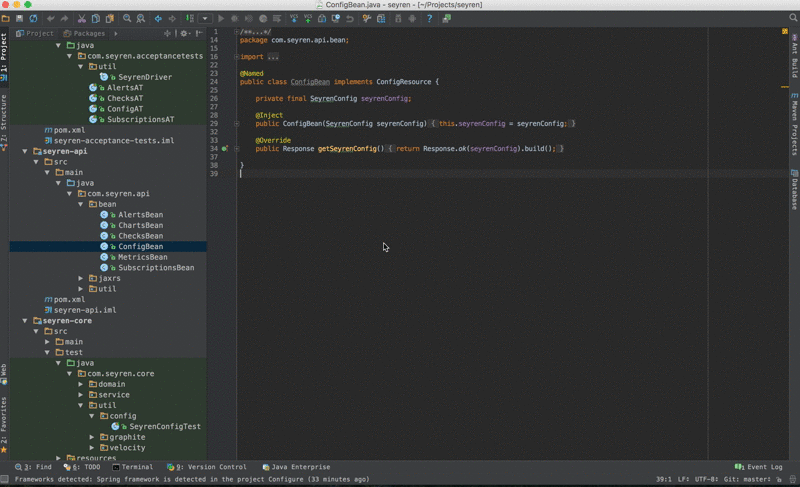Open the Favorites side tool tab
Image resolution: width=800 pixels, height=487 pixels.
point(4,424)
